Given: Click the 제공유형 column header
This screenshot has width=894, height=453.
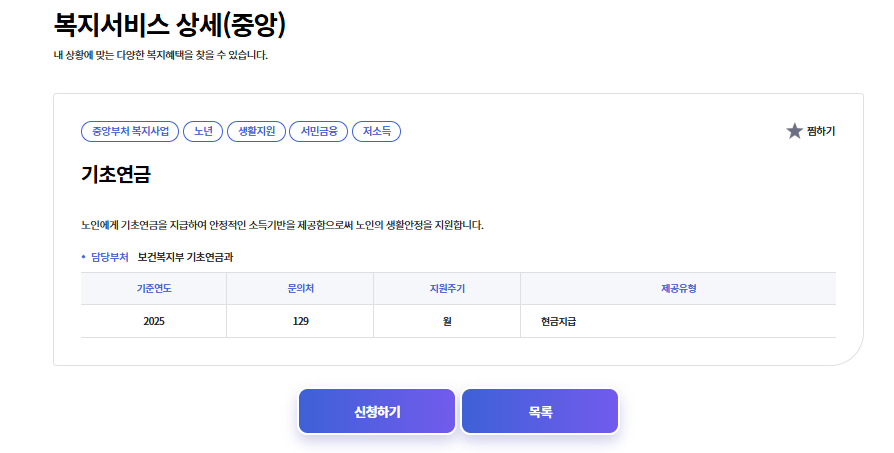Looking at the screenshot, I should click(678, 288).
